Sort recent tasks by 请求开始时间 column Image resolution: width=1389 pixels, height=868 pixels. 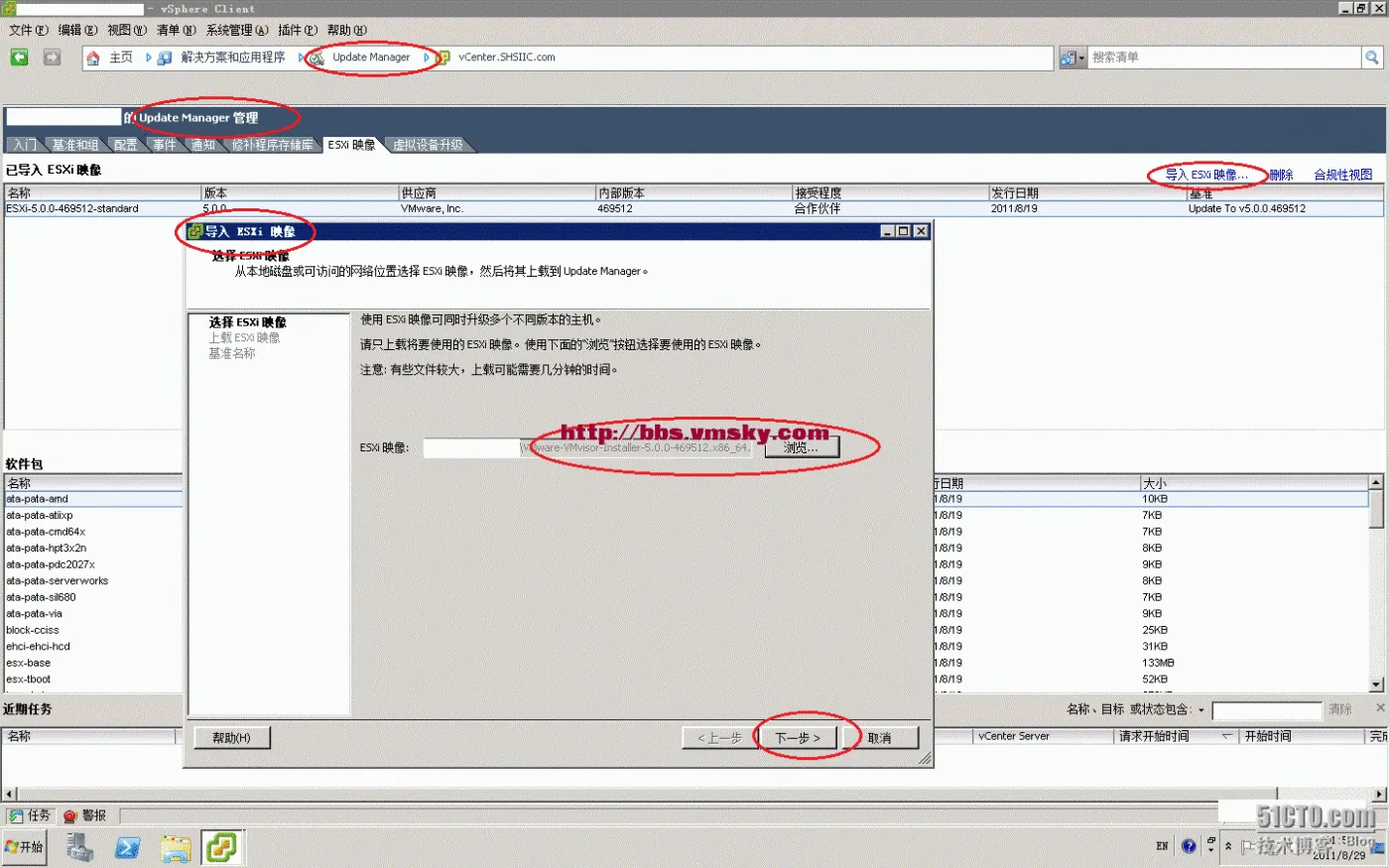[1177, 736]
